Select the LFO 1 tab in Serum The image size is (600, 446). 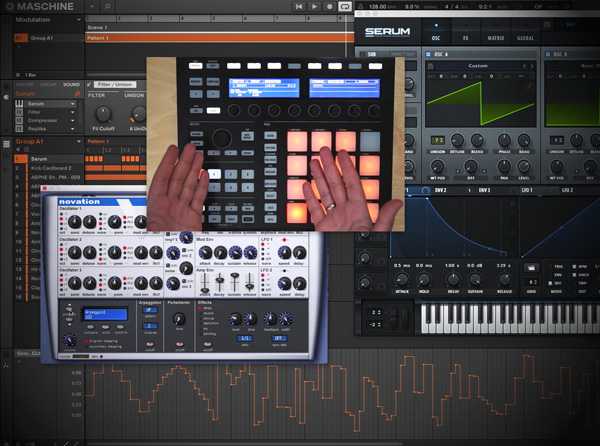click(527, 190)
